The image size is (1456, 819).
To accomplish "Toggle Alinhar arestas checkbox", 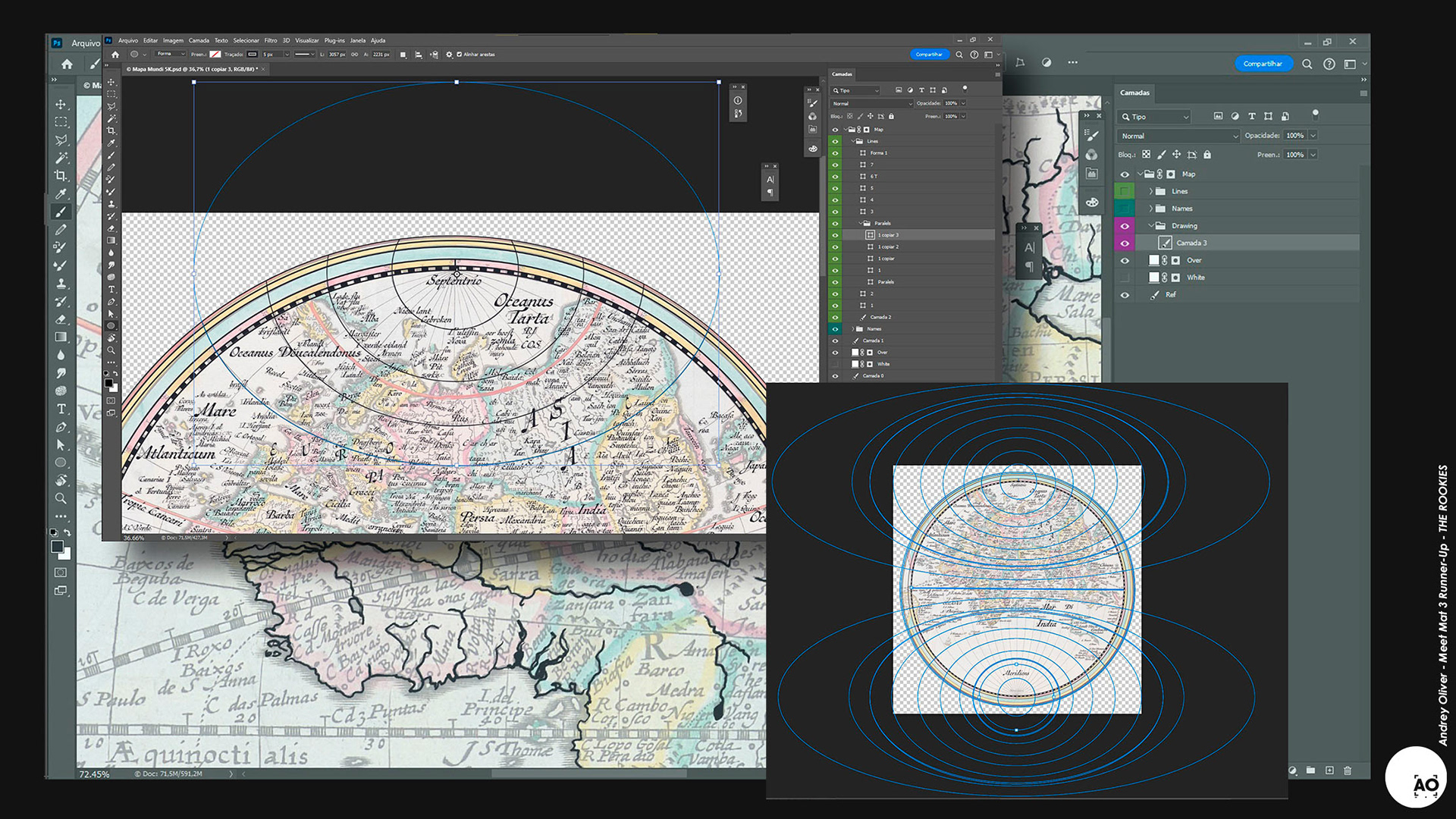I will coord(459,55).
